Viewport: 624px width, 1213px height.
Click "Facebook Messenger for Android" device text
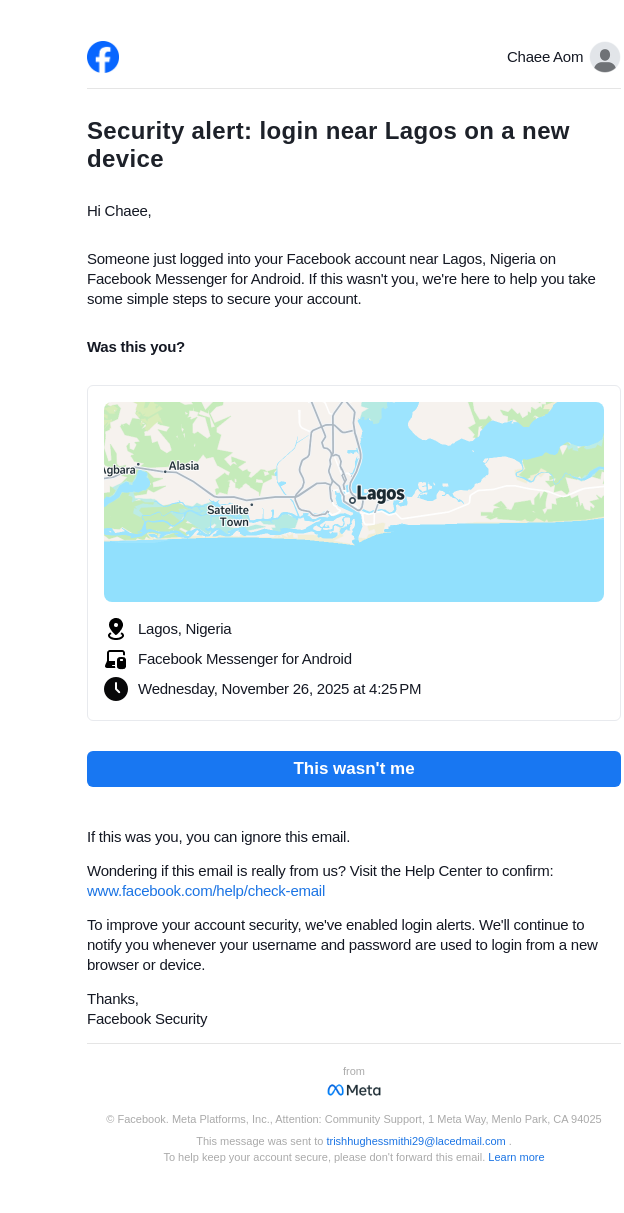pyautogui.click(x=245, y=659)
